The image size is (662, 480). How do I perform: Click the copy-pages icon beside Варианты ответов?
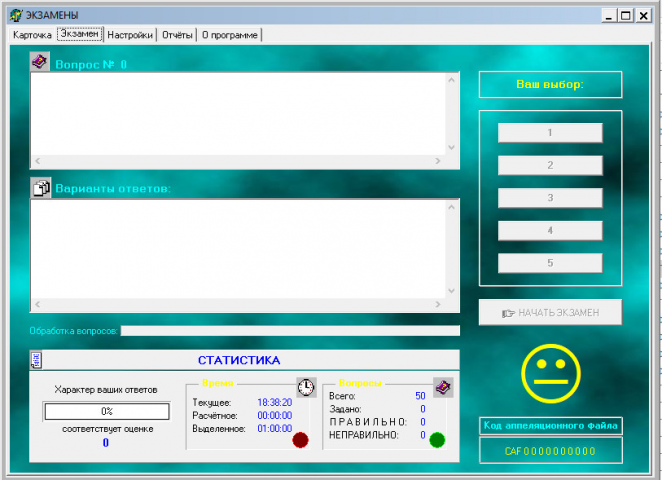click(x=41, y=187)
